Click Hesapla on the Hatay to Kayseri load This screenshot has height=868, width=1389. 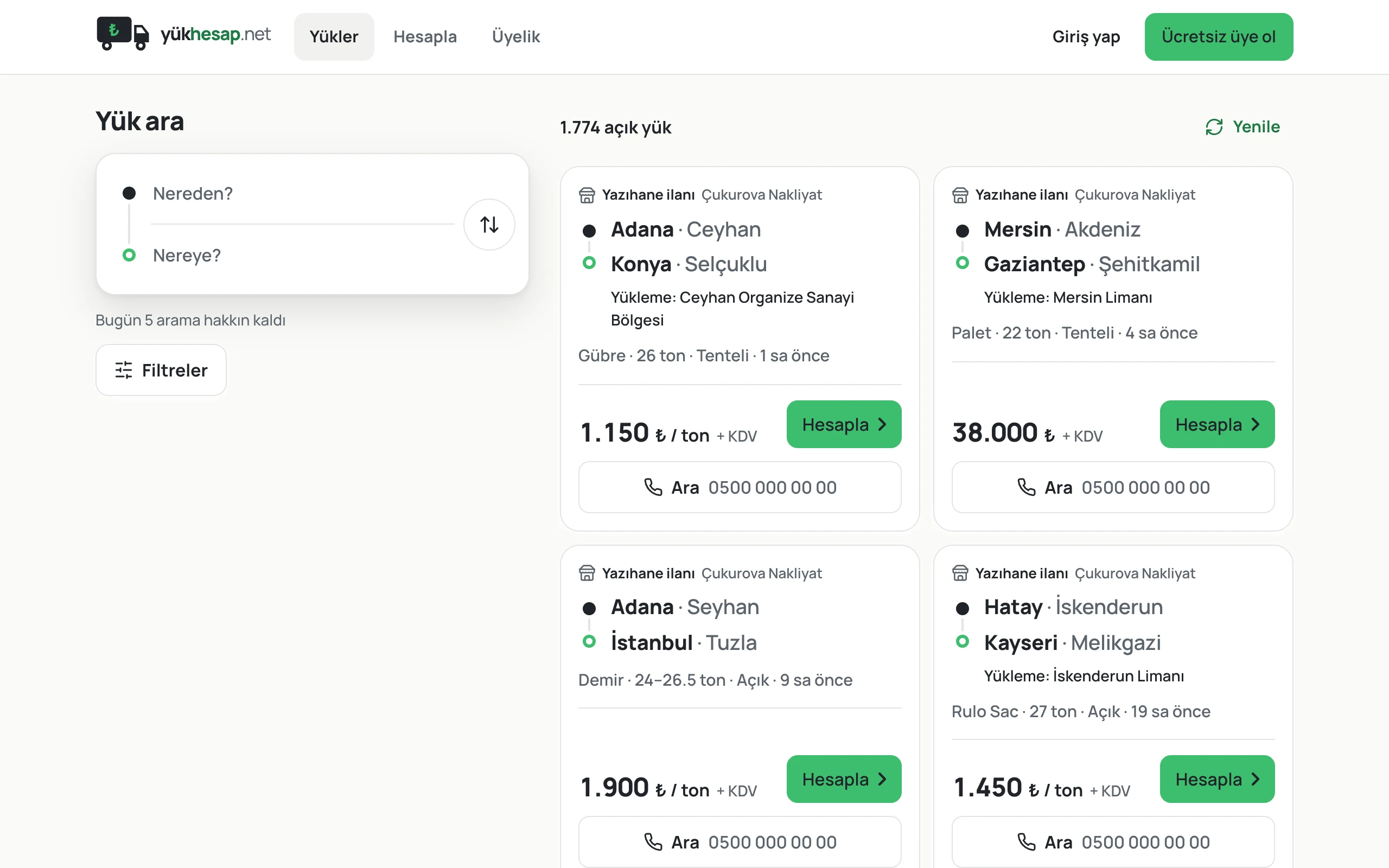1217,779
